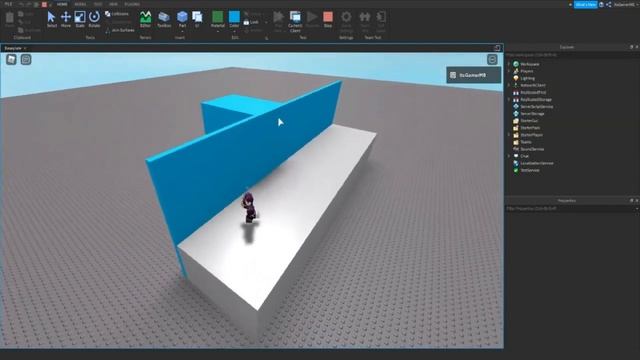Screen dimensions: 640x360
Task: Click the Properties filter search field
Action: tap(571, 209)
